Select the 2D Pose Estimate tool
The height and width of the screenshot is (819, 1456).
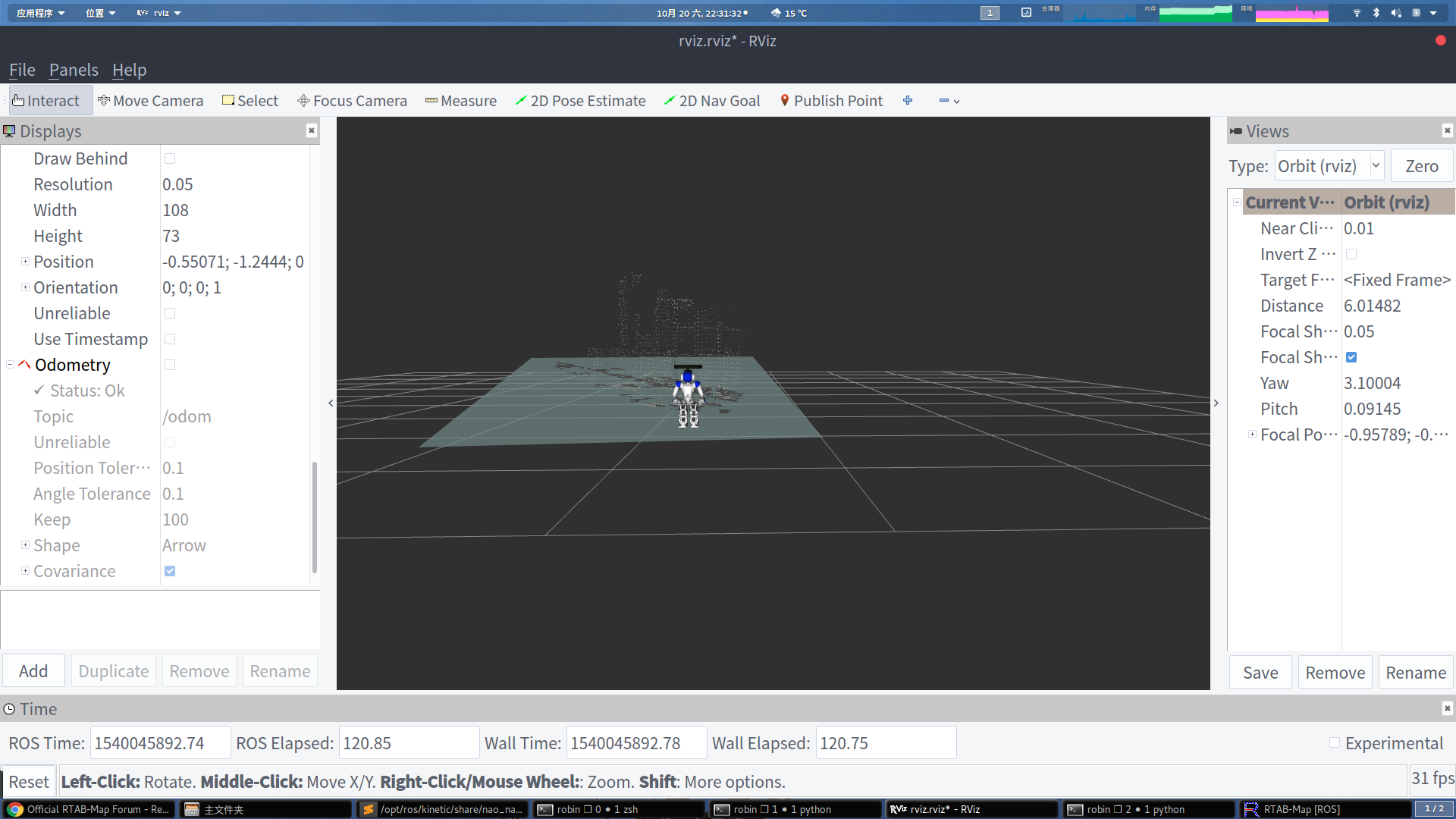[580, 101]
